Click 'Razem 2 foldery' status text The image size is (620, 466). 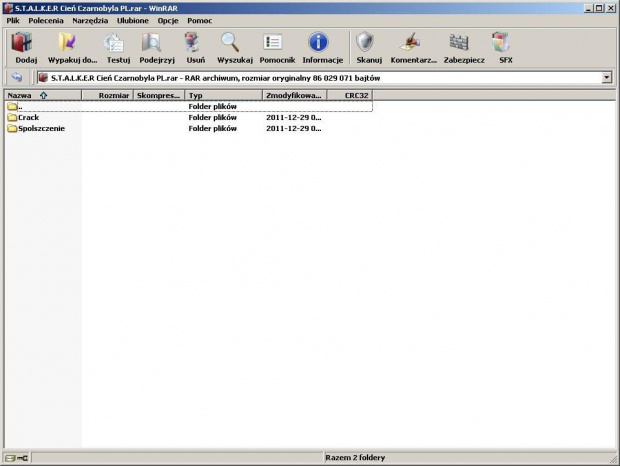(355, 458)
